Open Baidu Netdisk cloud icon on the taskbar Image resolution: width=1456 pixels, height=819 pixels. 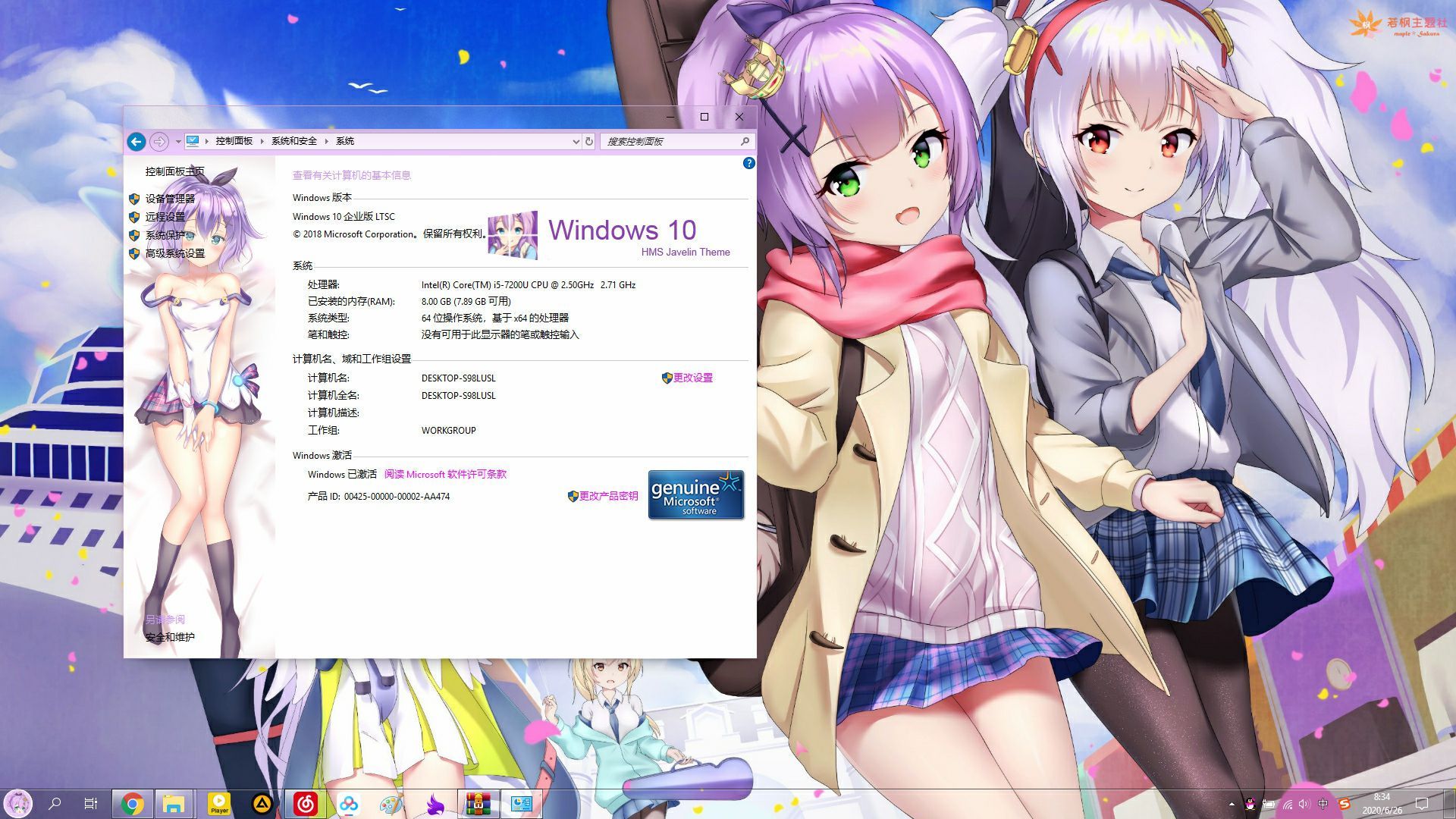pos(348,804)
